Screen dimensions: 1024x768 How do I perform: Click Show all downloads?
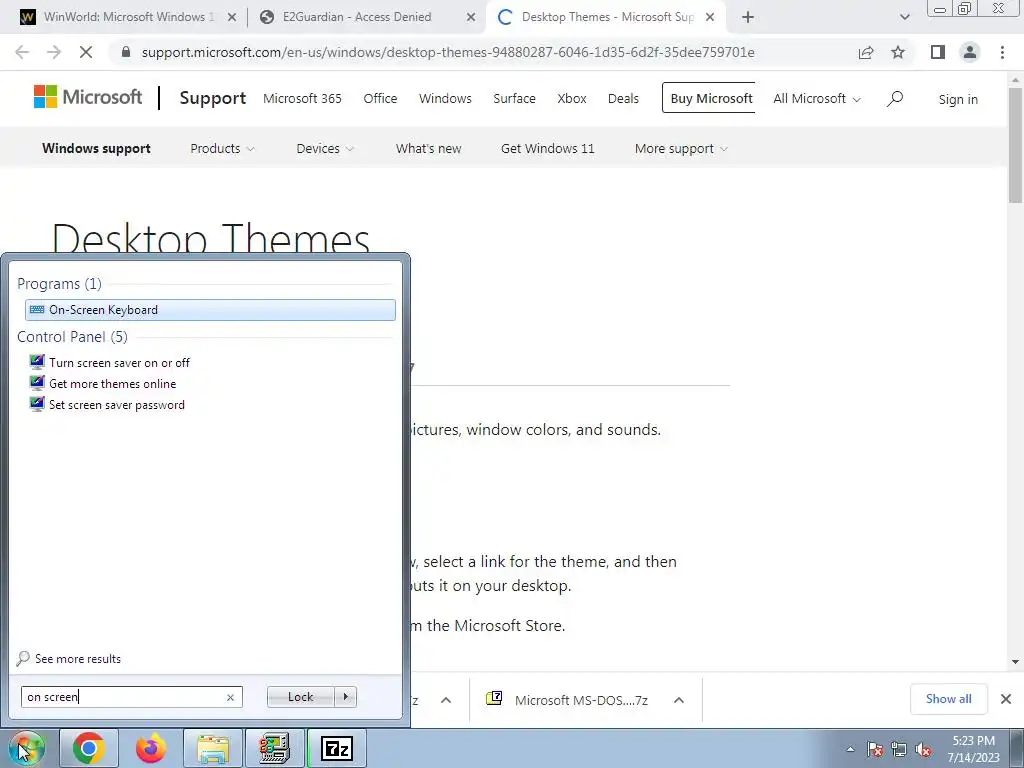tap(948, 699)
